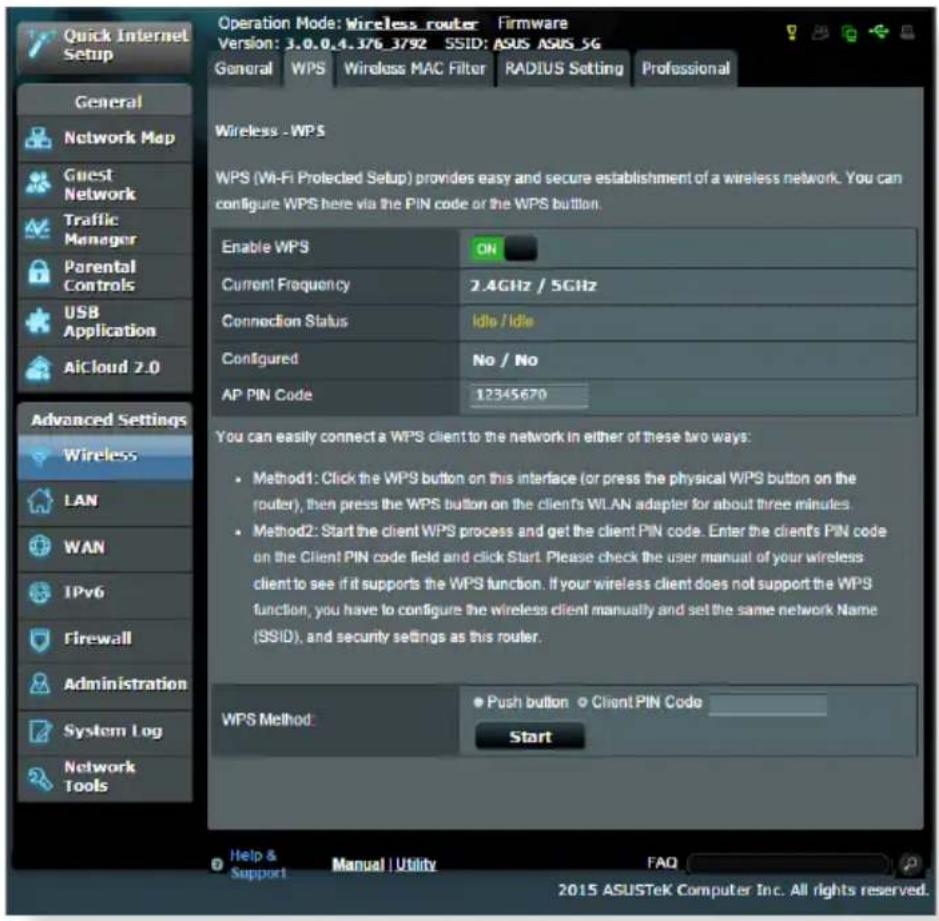939x921 pixels.
Task: Click the Firewall shield icon
Action: point(40,639)
